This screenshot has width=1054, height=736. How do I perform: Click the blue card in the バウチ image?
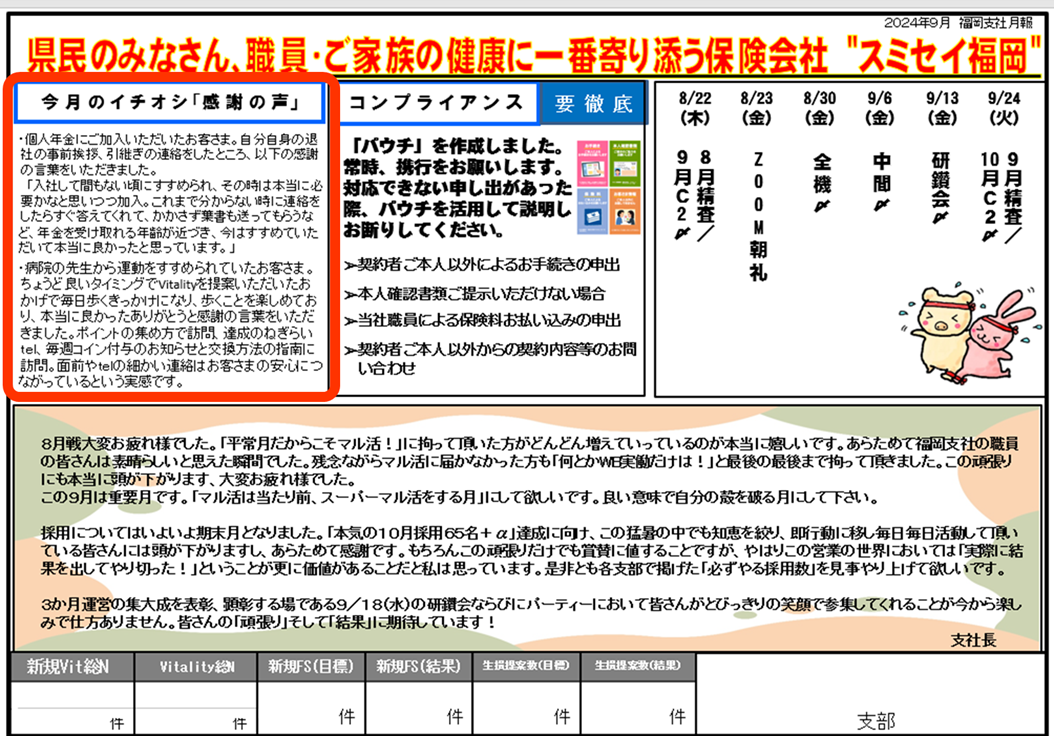592,211
